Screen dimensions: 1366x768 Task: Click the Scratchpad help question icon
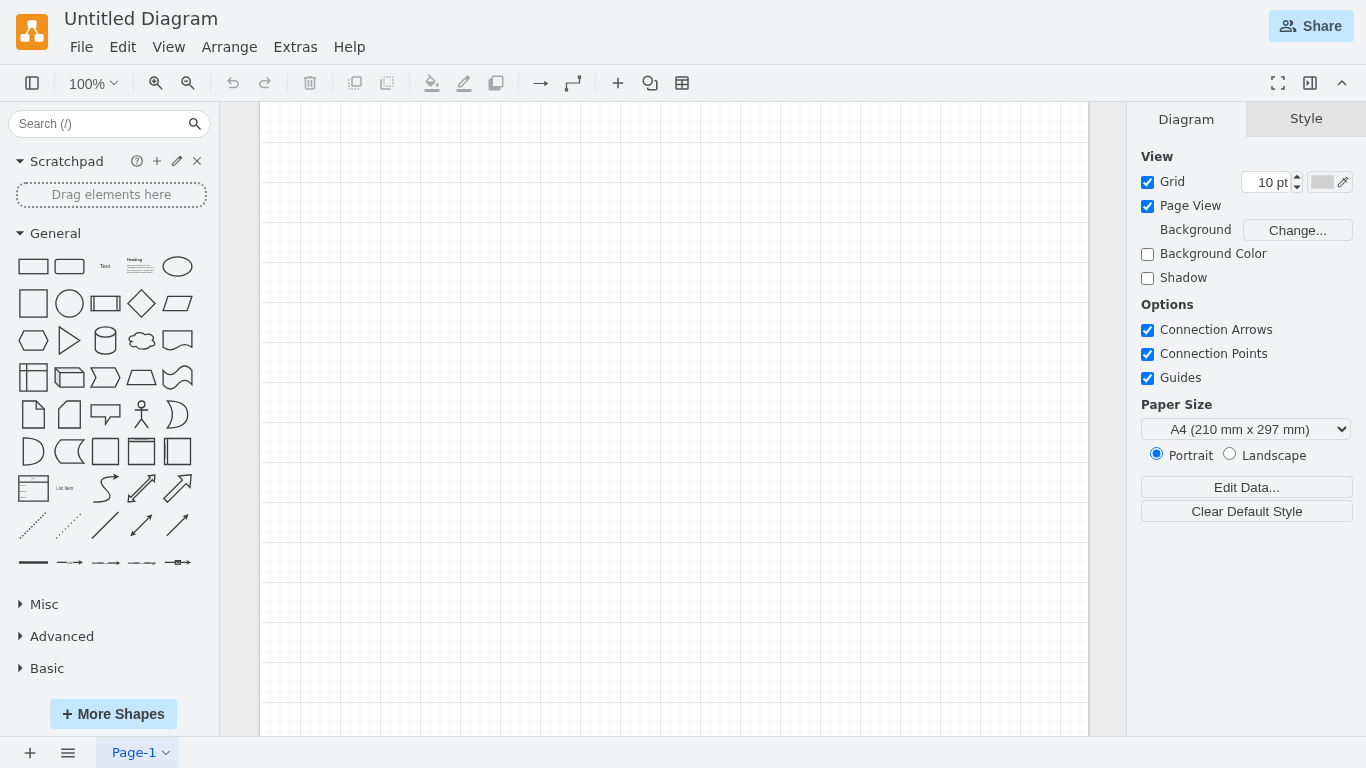tap(137, 161)
